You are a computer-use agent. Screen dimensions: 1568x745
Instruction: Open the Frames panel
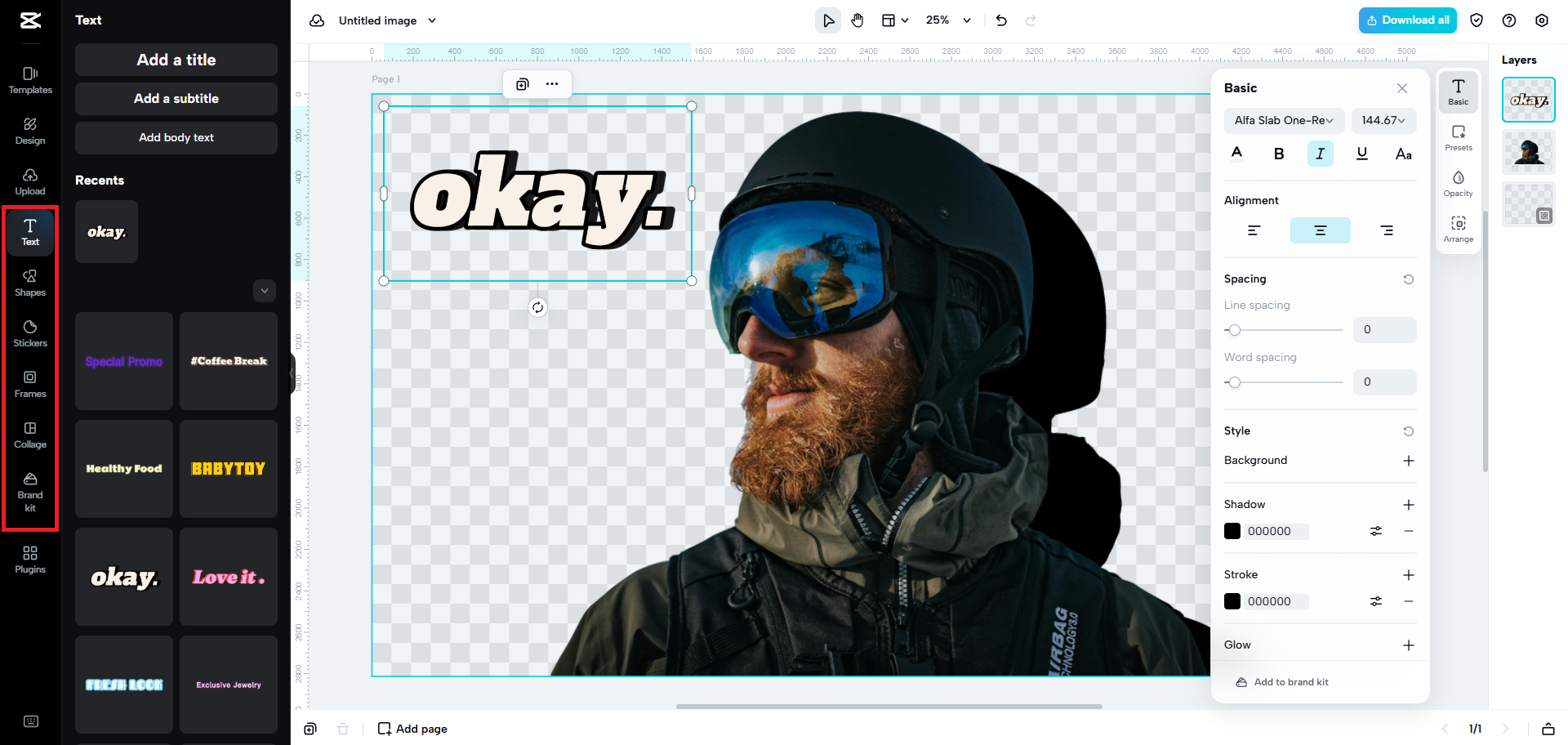(x=30, y=384)
